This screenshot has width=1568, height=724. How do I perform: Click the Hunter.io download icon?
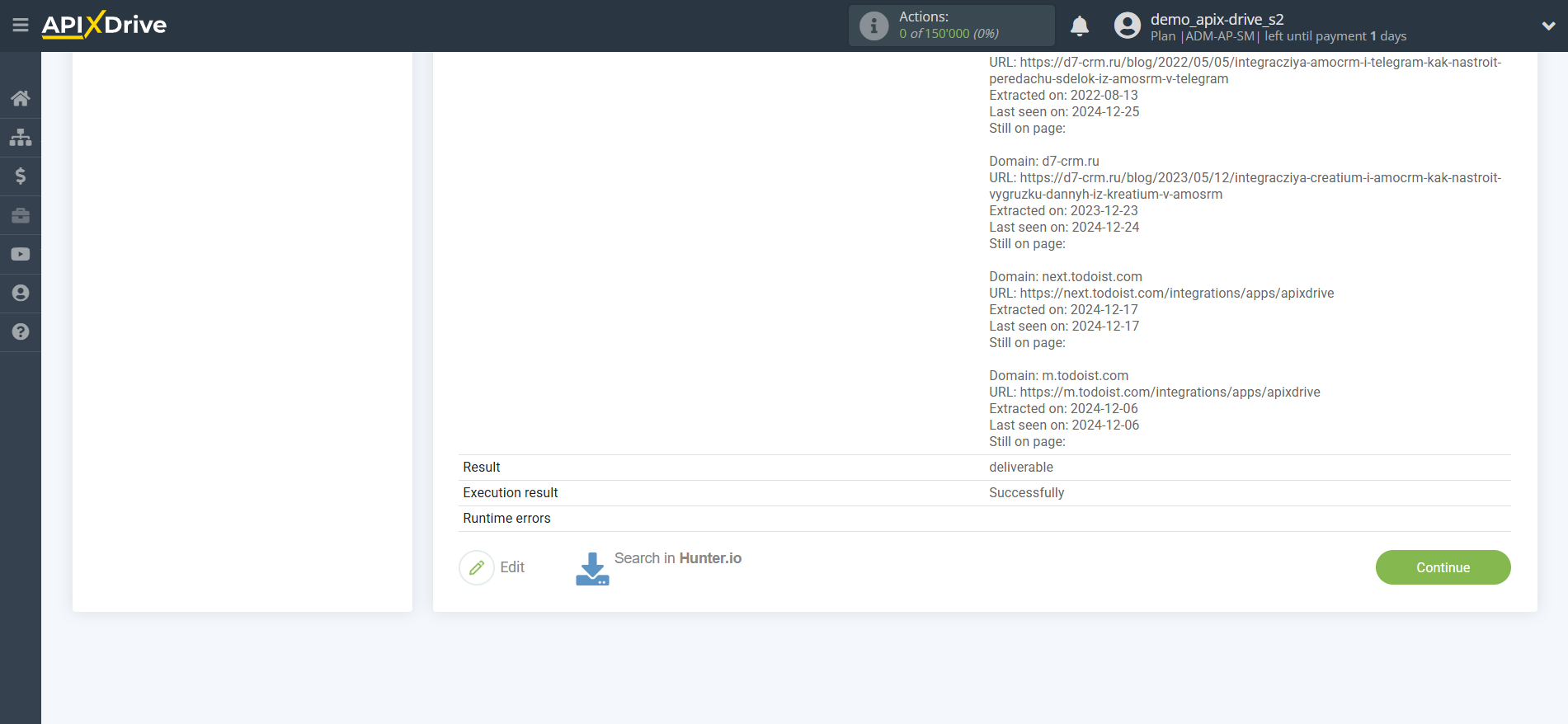pyautogui.click(x=592, y=569)
